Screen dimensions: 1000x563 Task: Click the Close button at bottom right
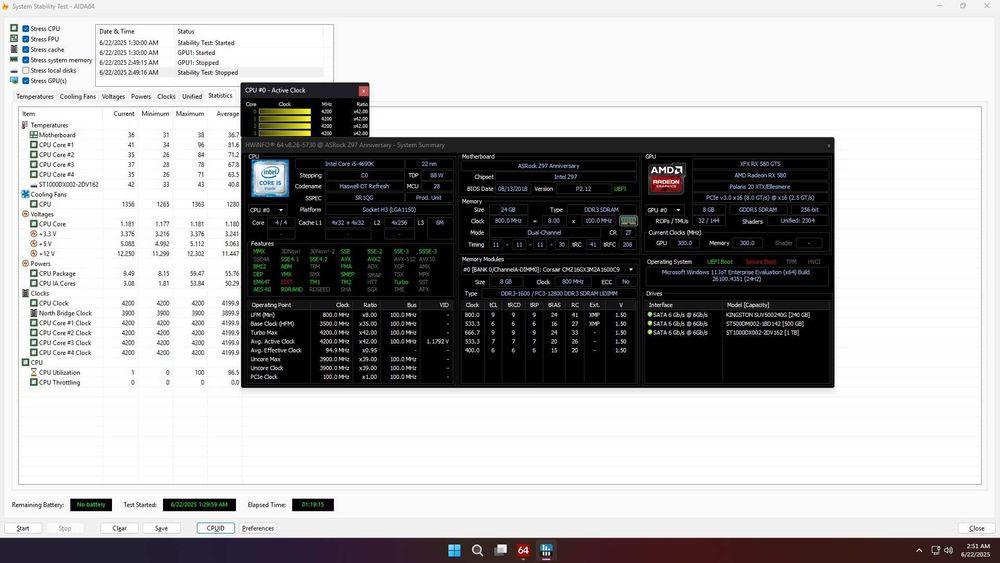click(976, 528)
